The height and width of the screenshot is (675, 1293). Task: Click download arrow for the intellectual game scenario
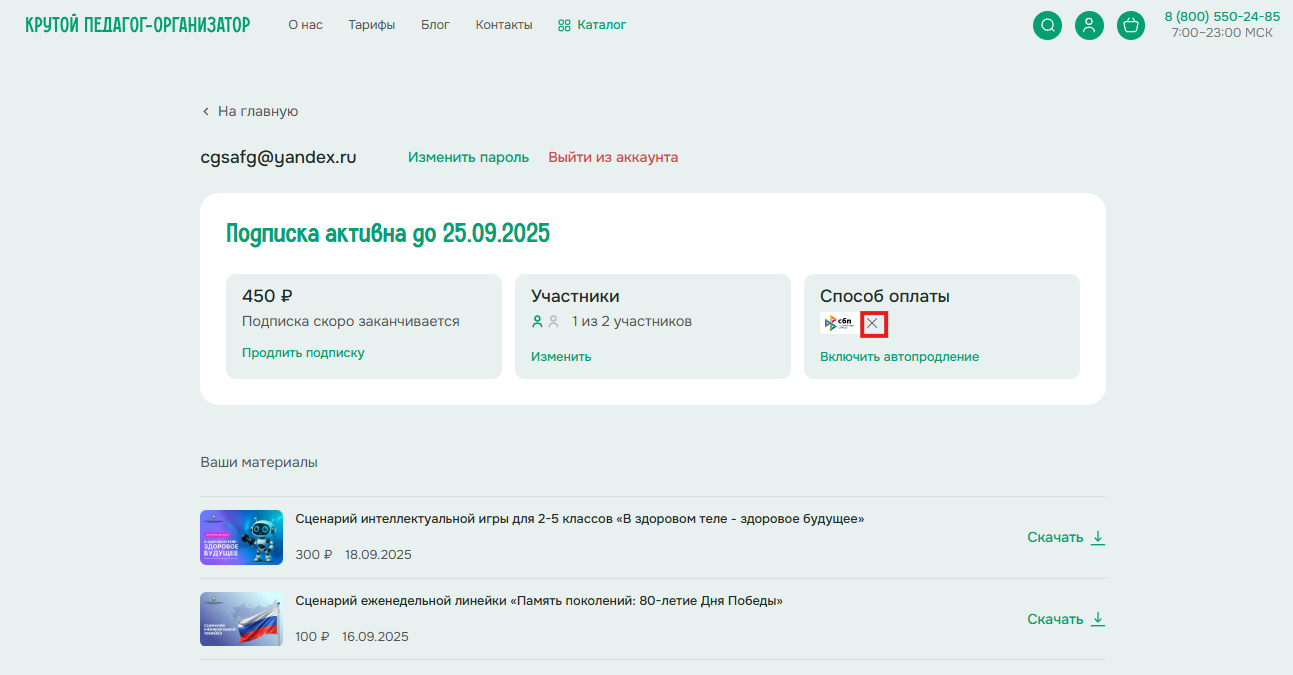click(1098, 537)
